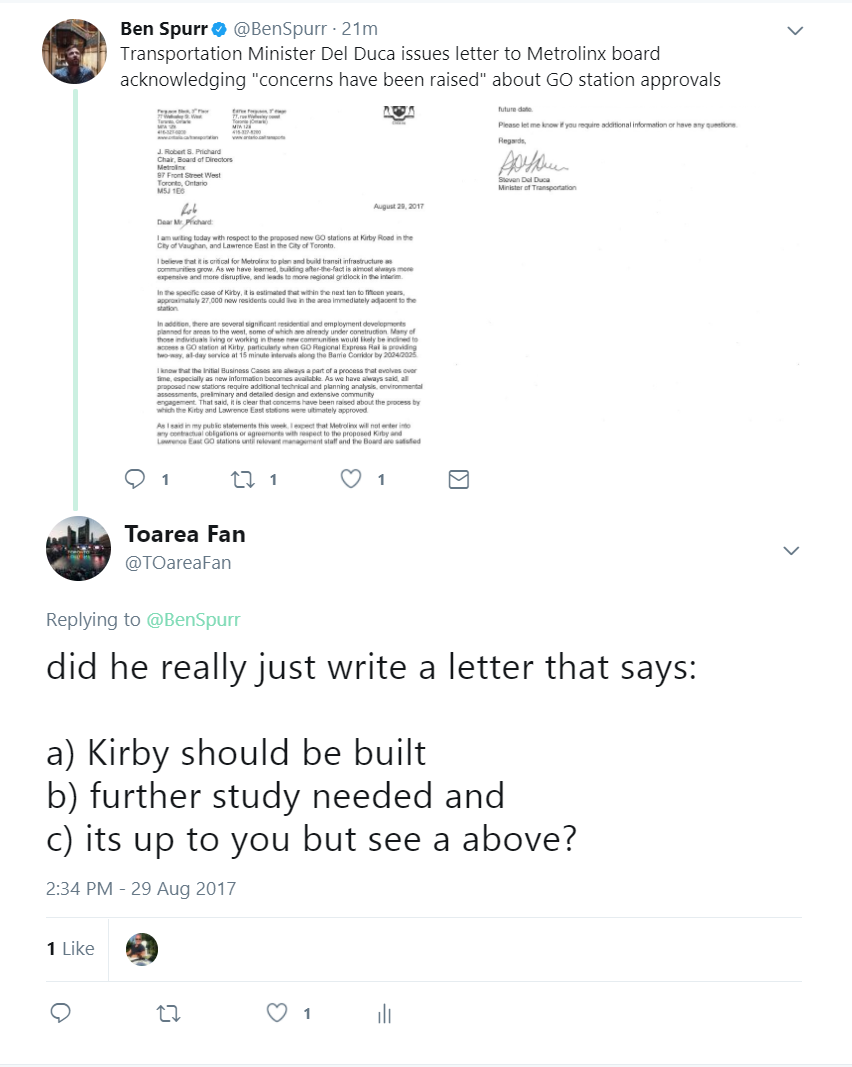Screen dimensions: 852x1067
Task: Open Toarea Fan tweet options chevron
Action: pyautogui.click(x=791, y=551)
